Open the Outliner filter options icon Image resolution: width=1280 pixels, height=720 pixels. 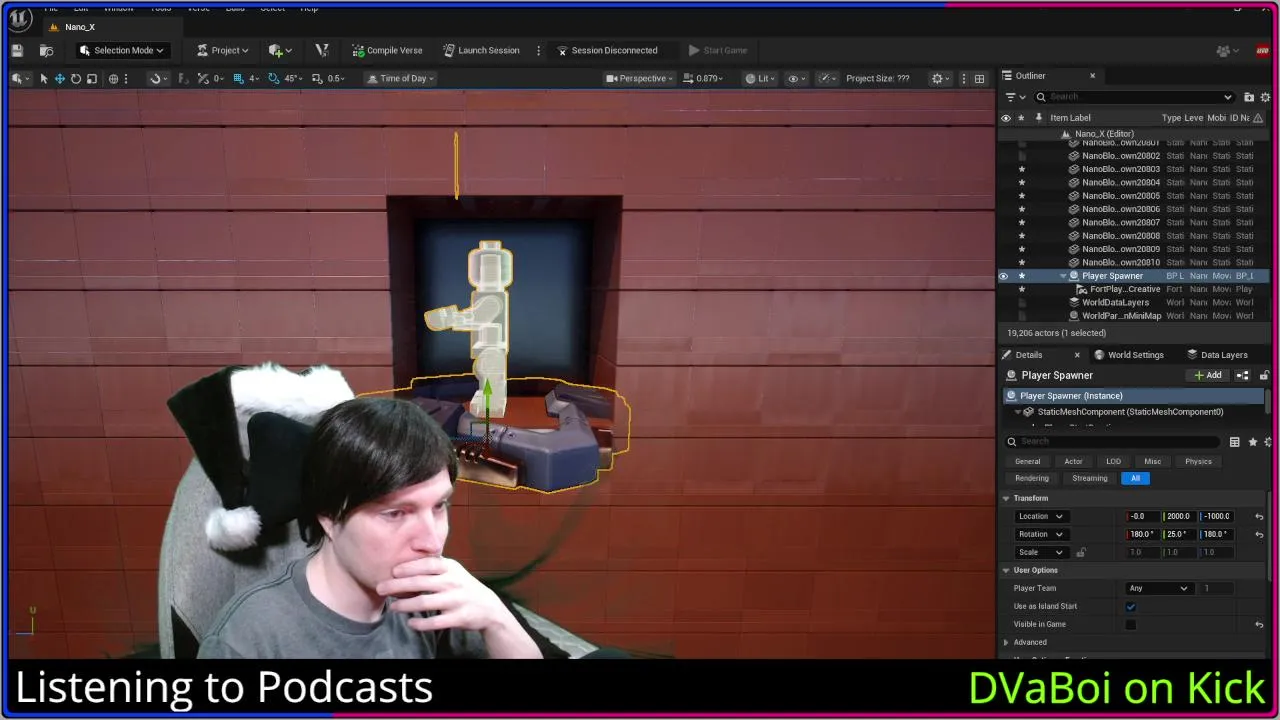1014,97
